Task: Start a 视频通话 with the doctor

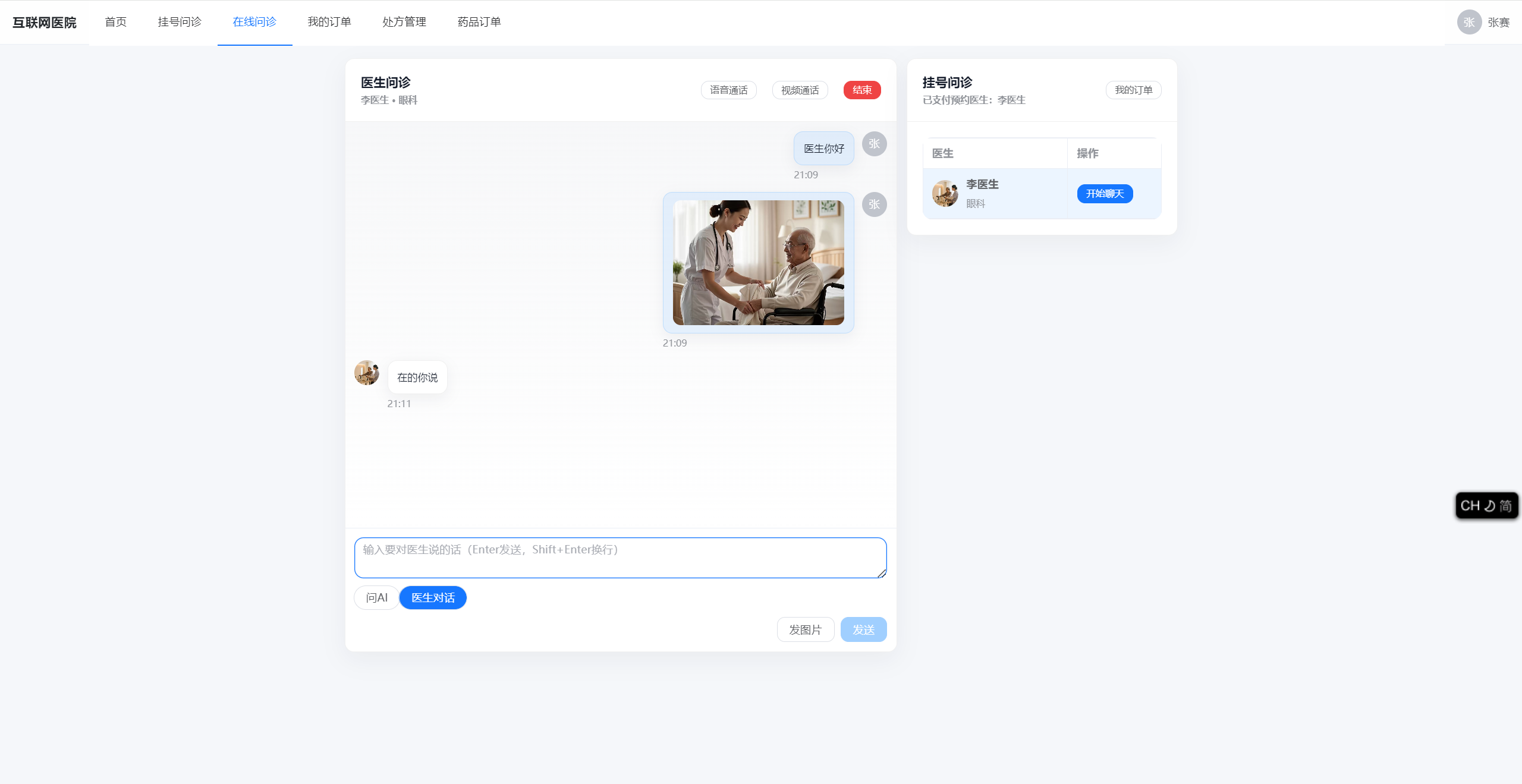Action: click(x=800, y=90)
